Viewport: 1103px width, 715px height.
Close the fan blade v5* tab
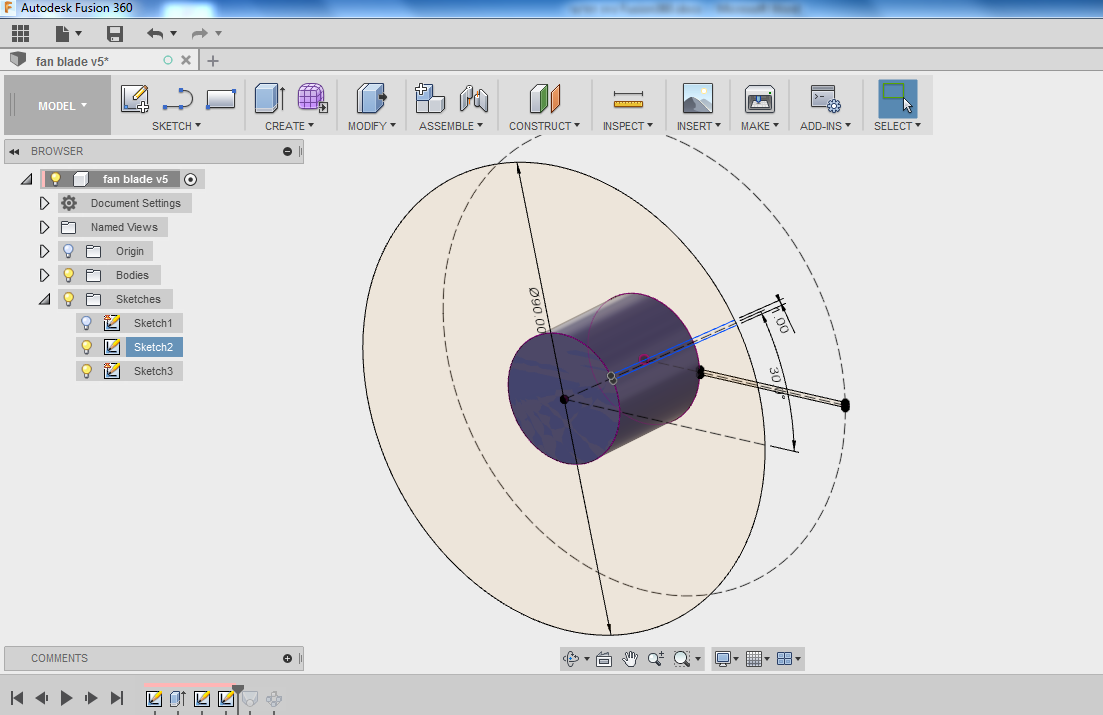click(x=186, y=61)
